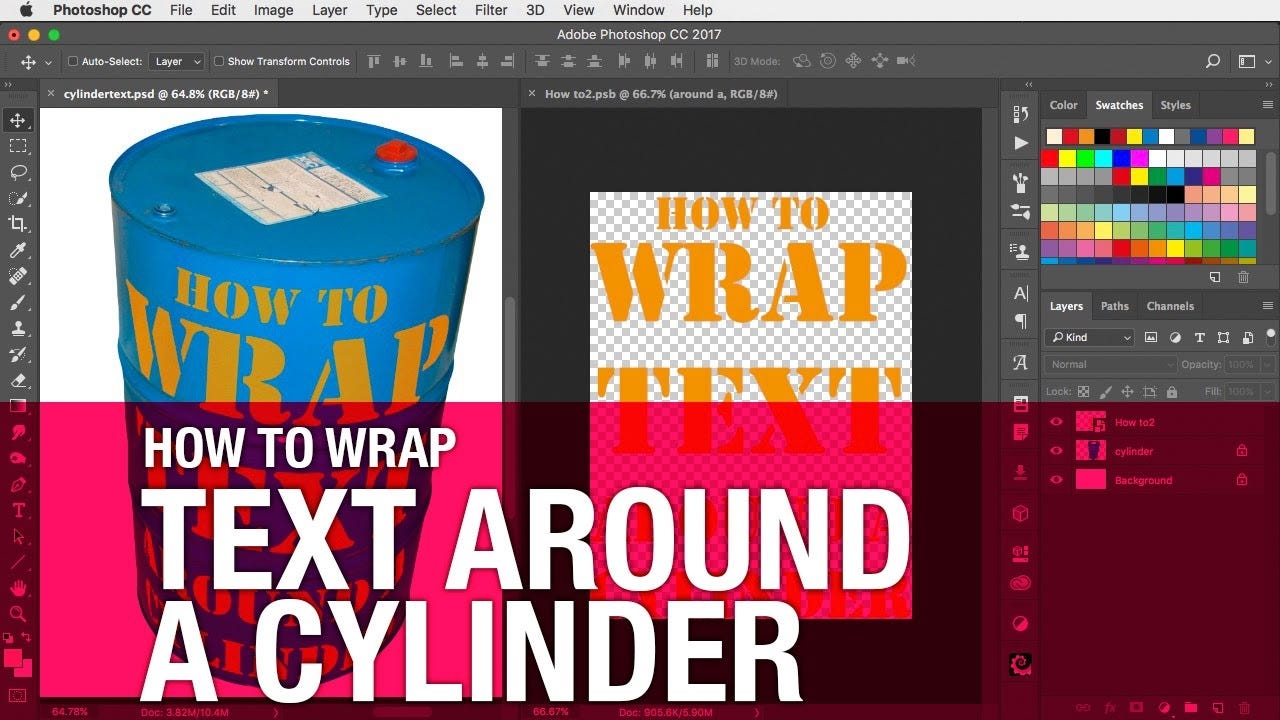Unlock the Background layer
Screen dimensions: 1280x720
pyautogui.click(x=1242, y=480)
